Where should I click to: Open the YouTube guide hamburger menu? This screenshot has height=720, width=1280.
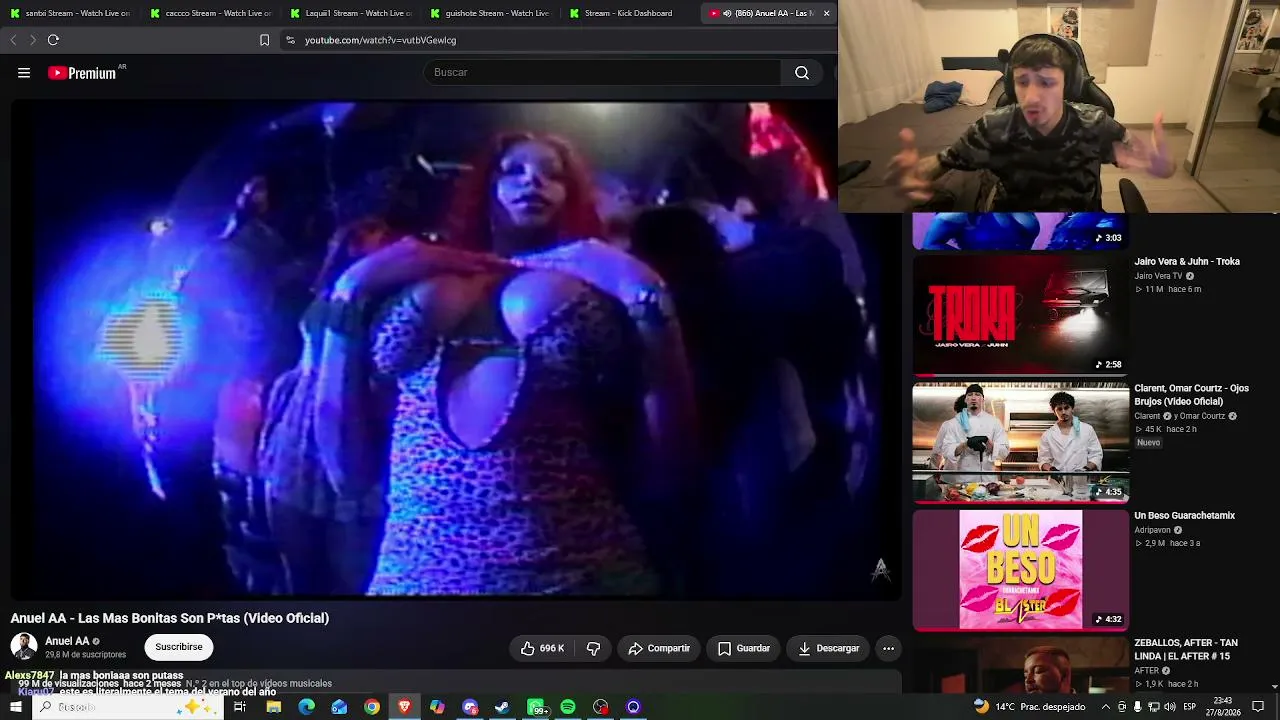point(24,72)
